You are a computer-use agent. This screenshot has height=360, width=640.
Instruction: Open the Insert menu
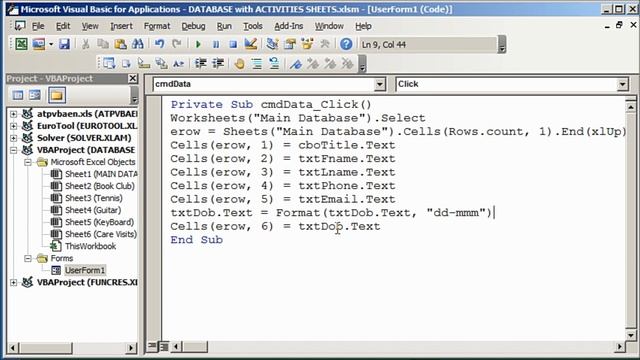[121, 26]
